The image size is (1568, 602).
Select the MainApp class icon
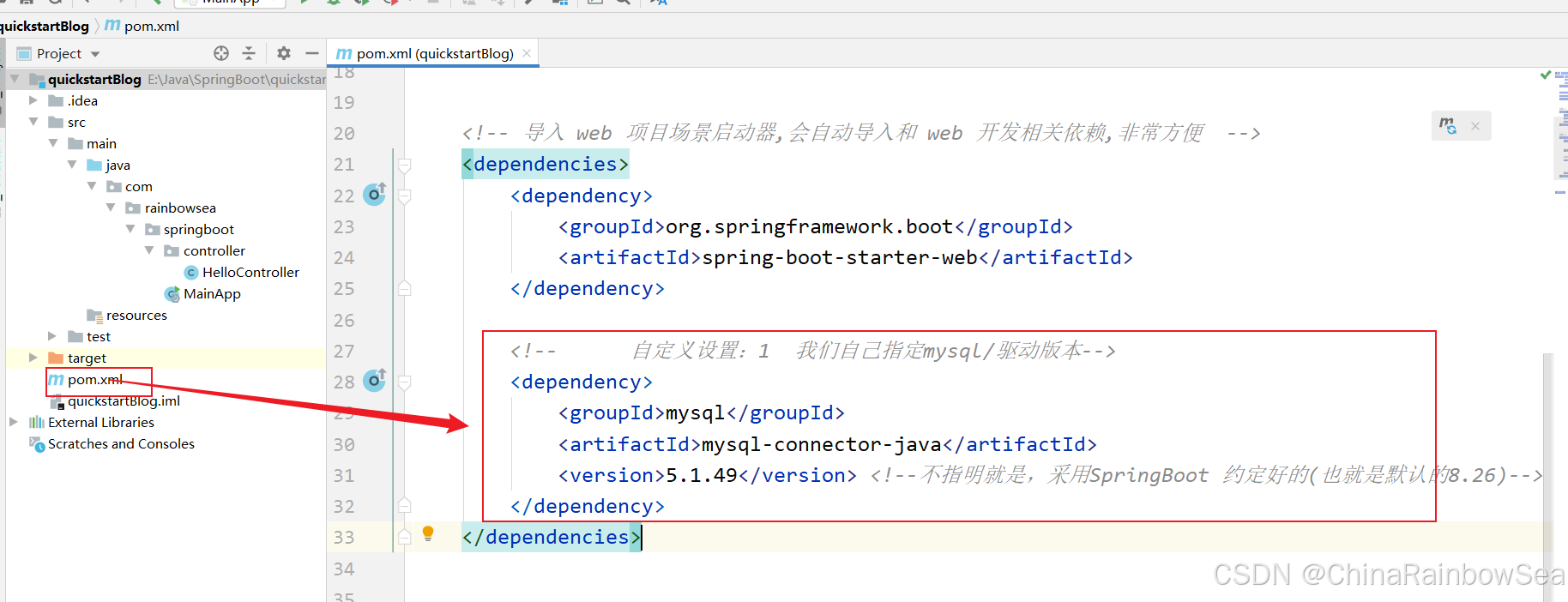172,294
